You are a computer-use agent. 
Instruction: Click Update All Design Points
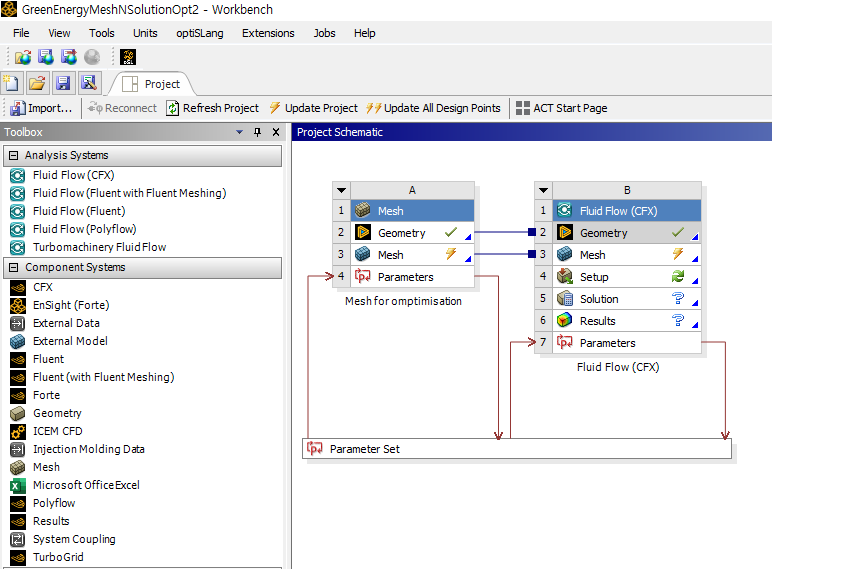click(433, 108)
